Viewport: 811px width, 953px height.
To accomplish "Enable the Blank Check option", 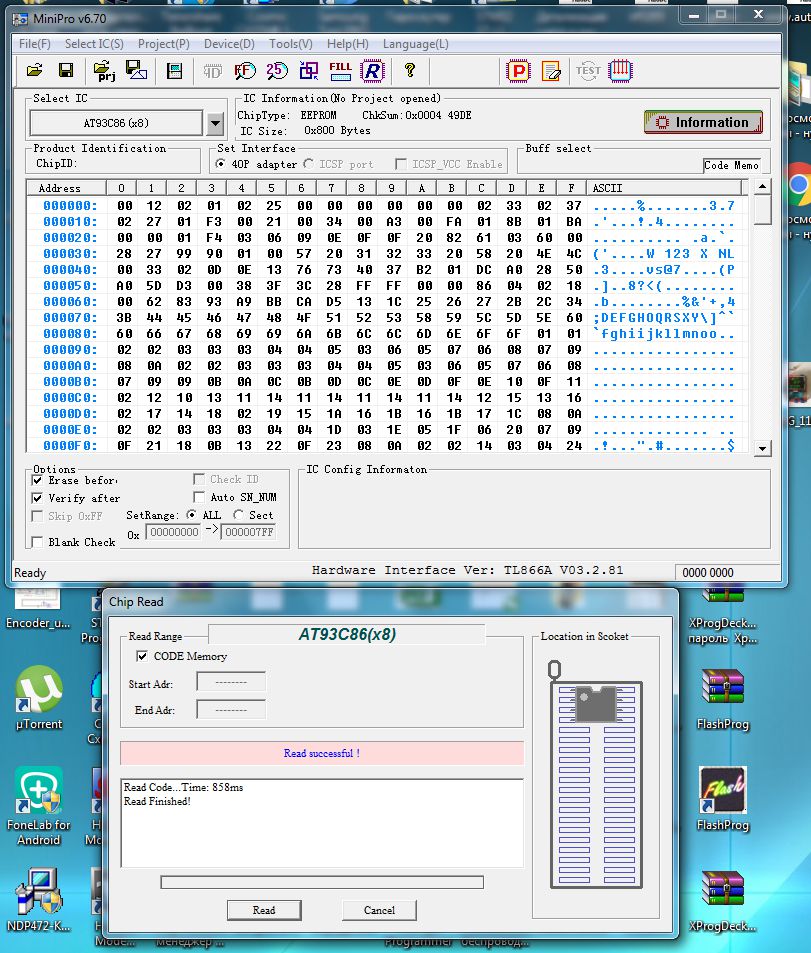I will pyautogui.click(x=38, y=542).
